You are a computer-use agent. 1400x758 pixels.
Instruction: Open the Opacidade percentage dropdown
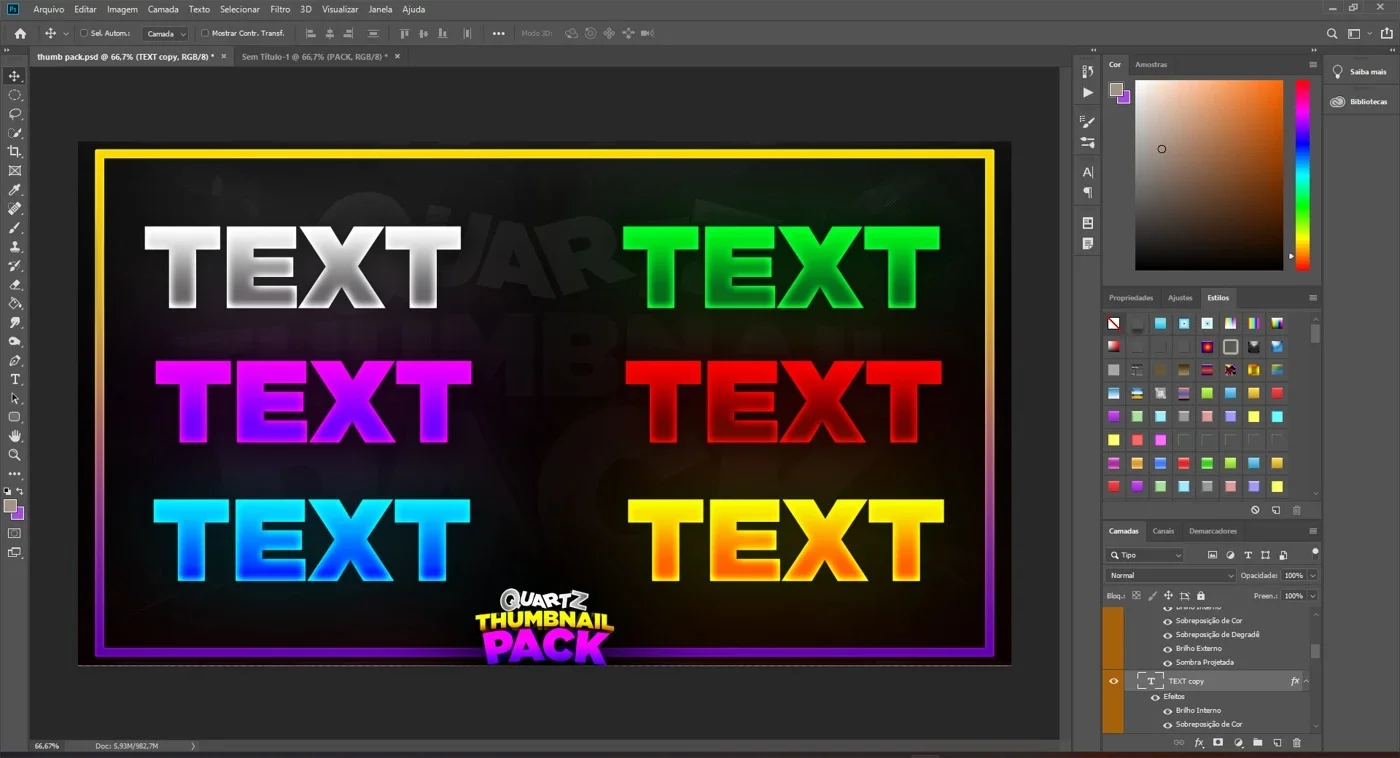coord(1312,576)
